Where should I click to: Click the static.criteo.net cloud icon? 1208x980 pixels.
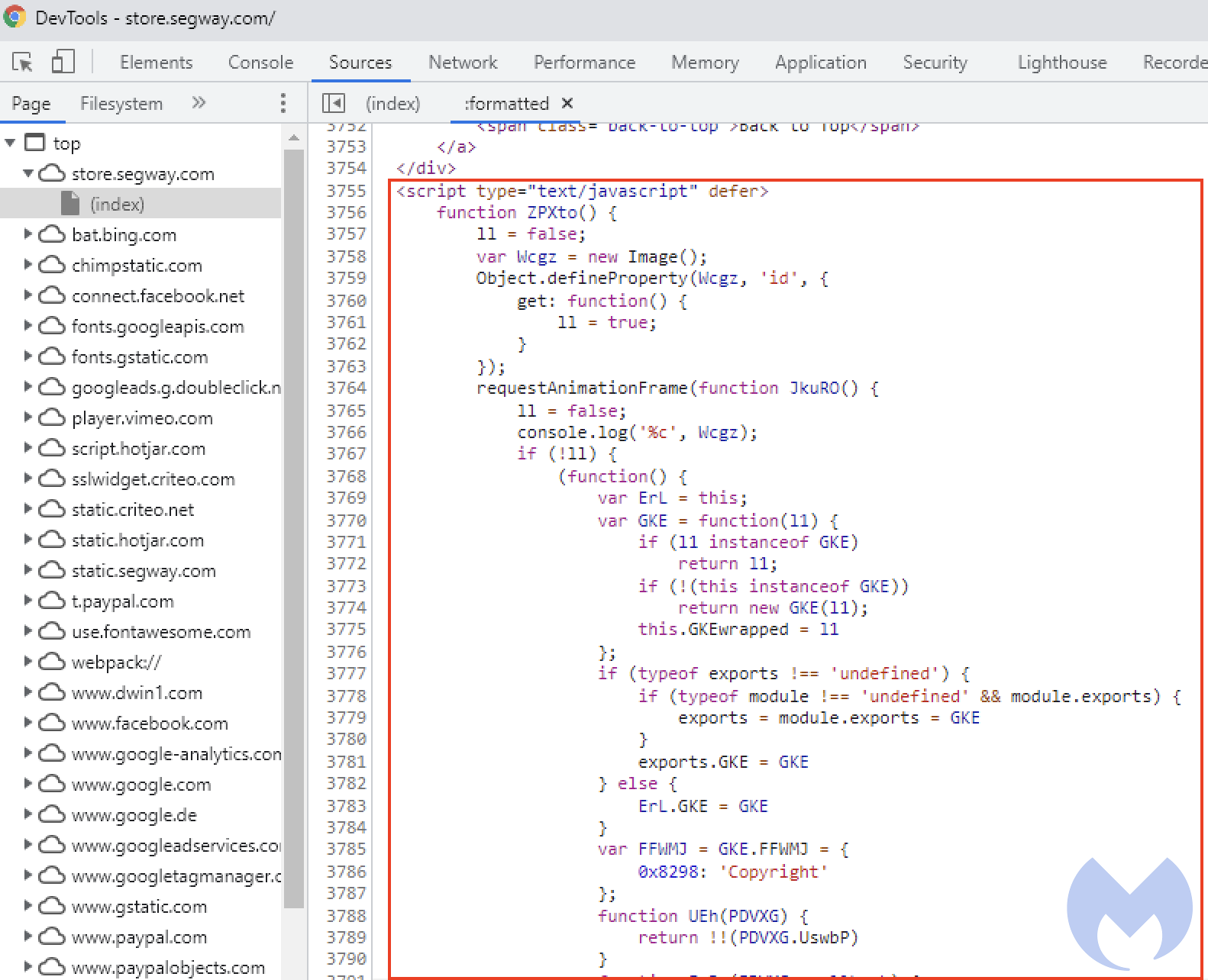pos(52,509)
